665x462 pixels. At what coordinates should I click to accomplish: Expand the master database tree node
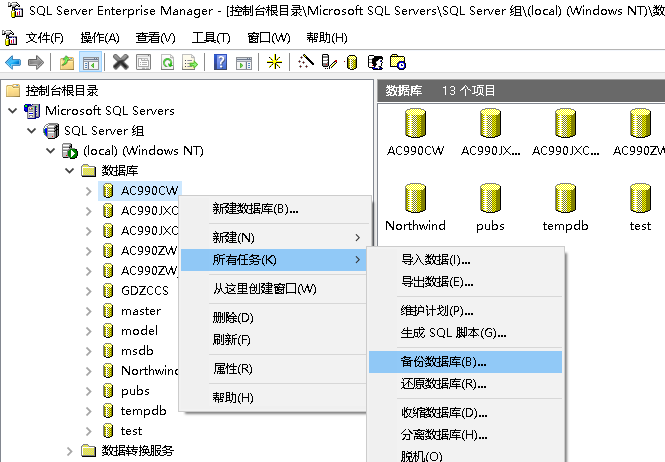(88, 311)
